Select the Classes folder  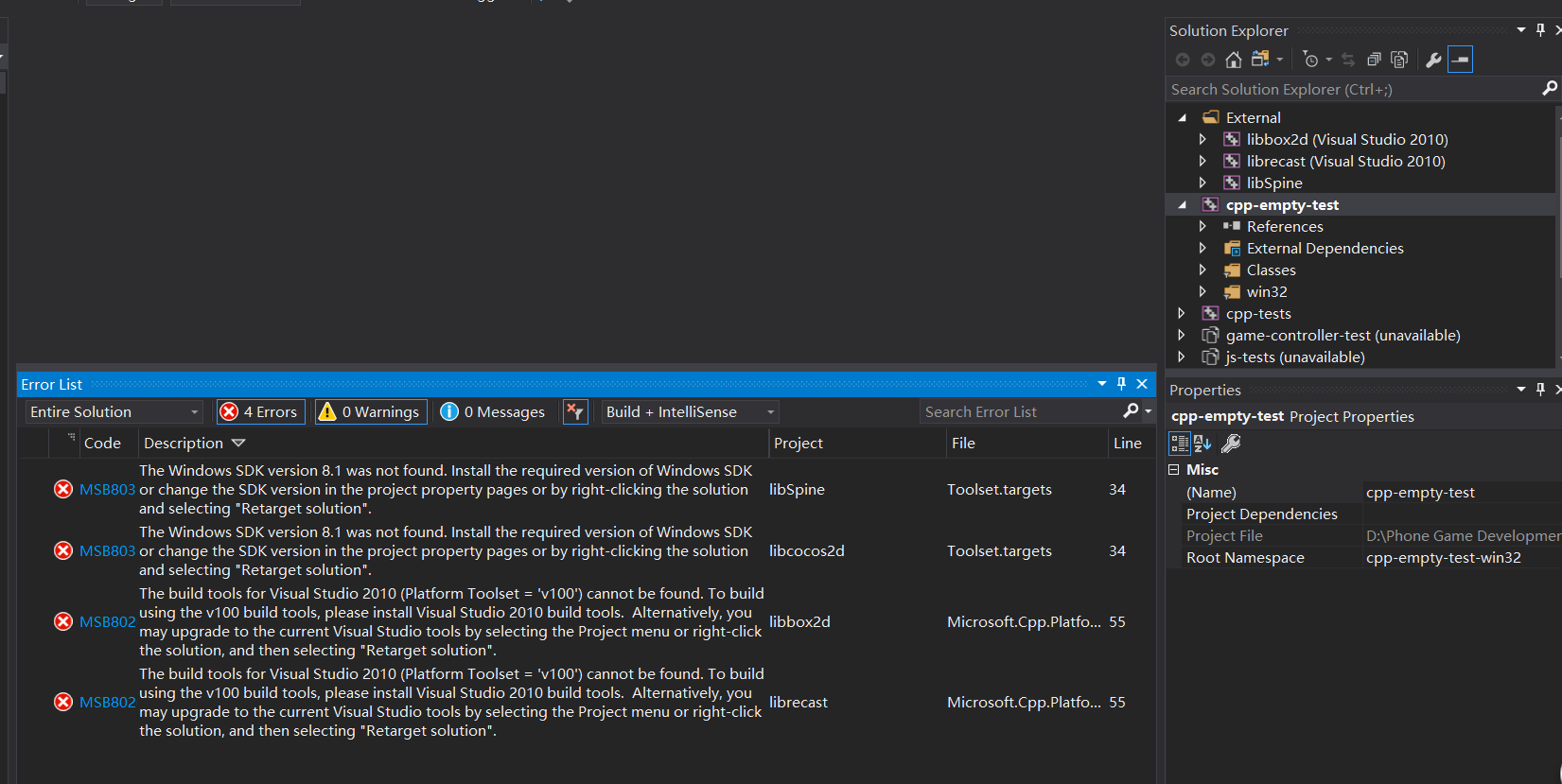1271,270
